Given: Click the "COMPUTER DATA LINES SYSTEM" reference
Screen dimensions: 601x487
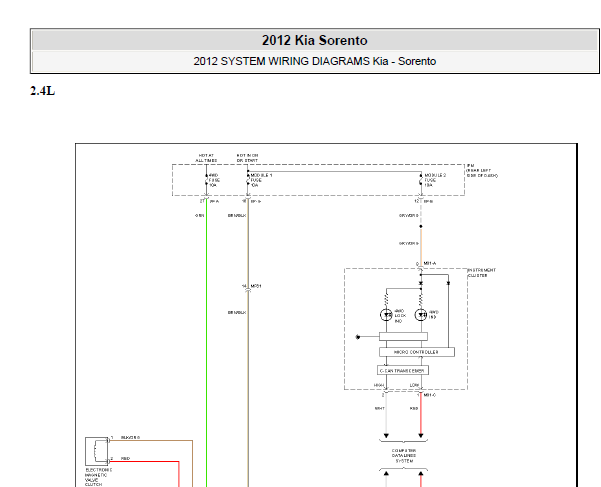Looking at the screenshot, I should 404,456.
